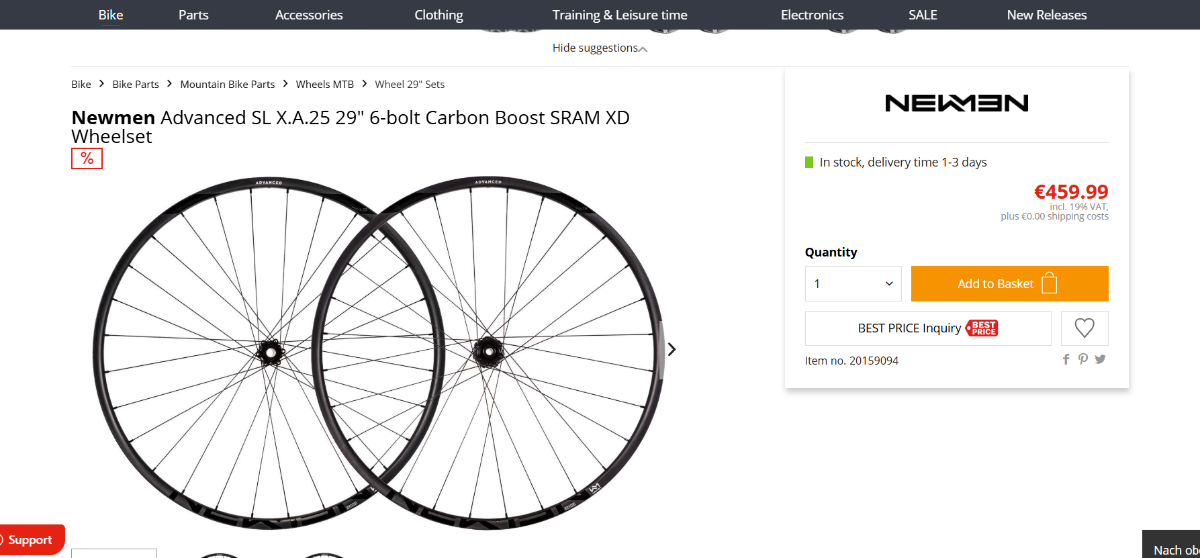Show next product image with right arrow
The image size is (1200, 558).
pos(672,349)
